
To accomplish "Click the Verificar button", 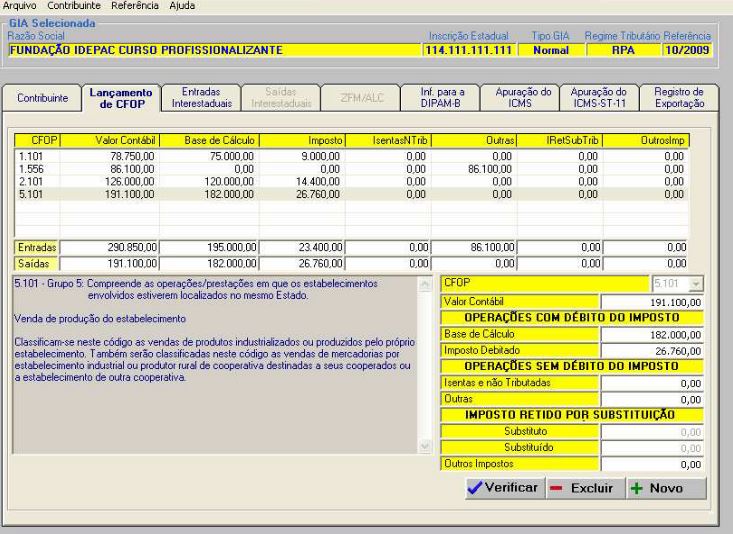I will 505,488.
